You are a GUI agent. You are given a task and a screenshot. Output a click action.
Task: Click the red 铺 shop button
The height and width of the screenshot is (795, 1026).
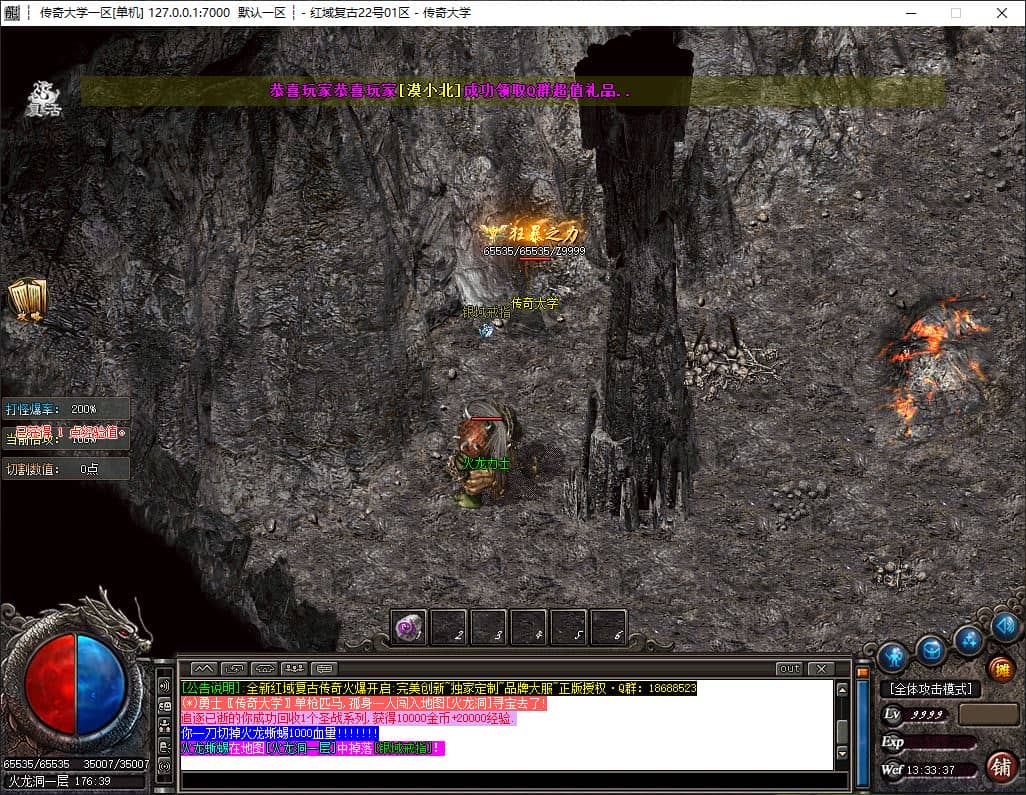coord(1001,766)
